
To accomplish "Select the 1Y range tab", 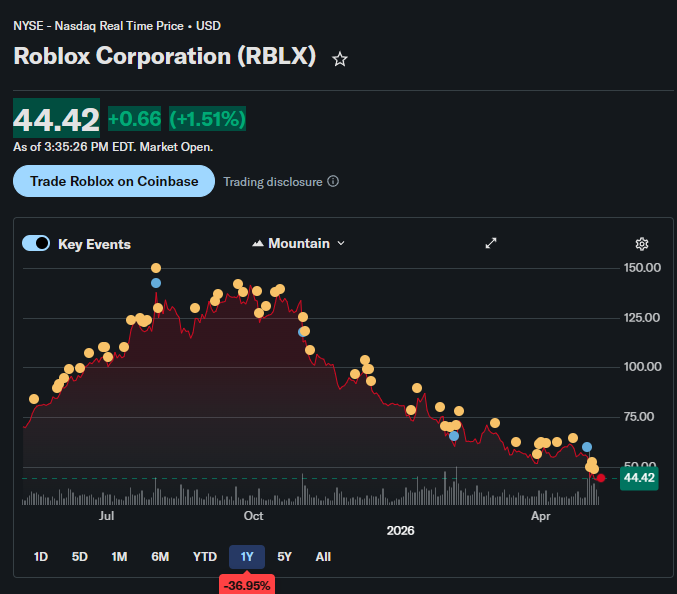I will (x=247, y=557).
